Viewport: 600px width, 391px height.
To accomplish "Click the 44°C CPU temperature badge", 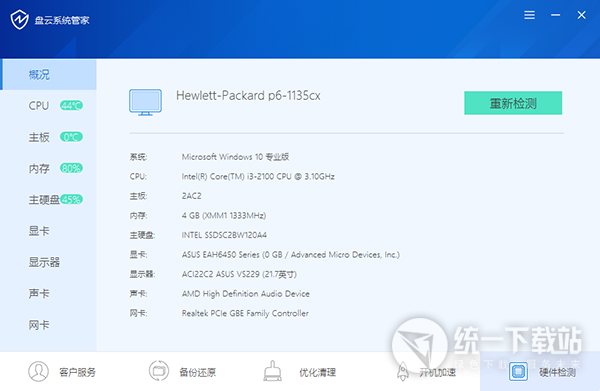I will point(71,106).
